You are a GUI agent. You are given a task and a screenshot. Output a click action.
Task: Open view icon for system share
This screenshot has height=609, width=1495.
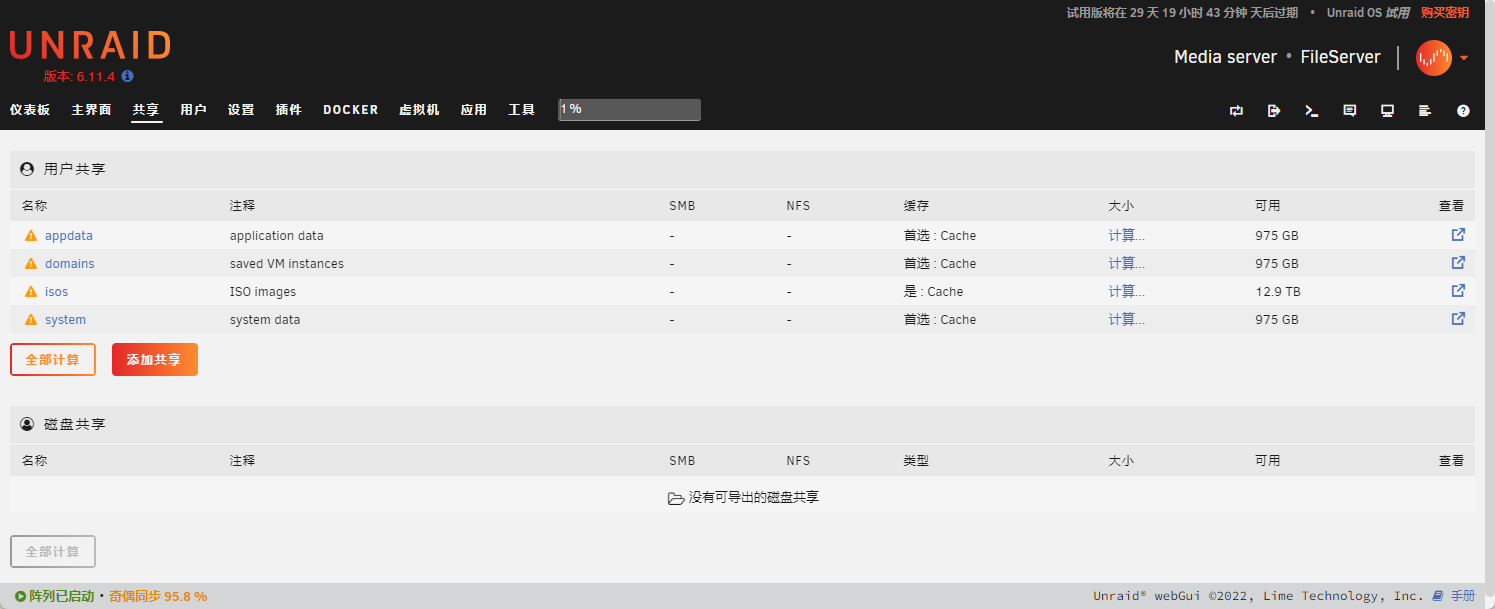[x=1458, y=319]
